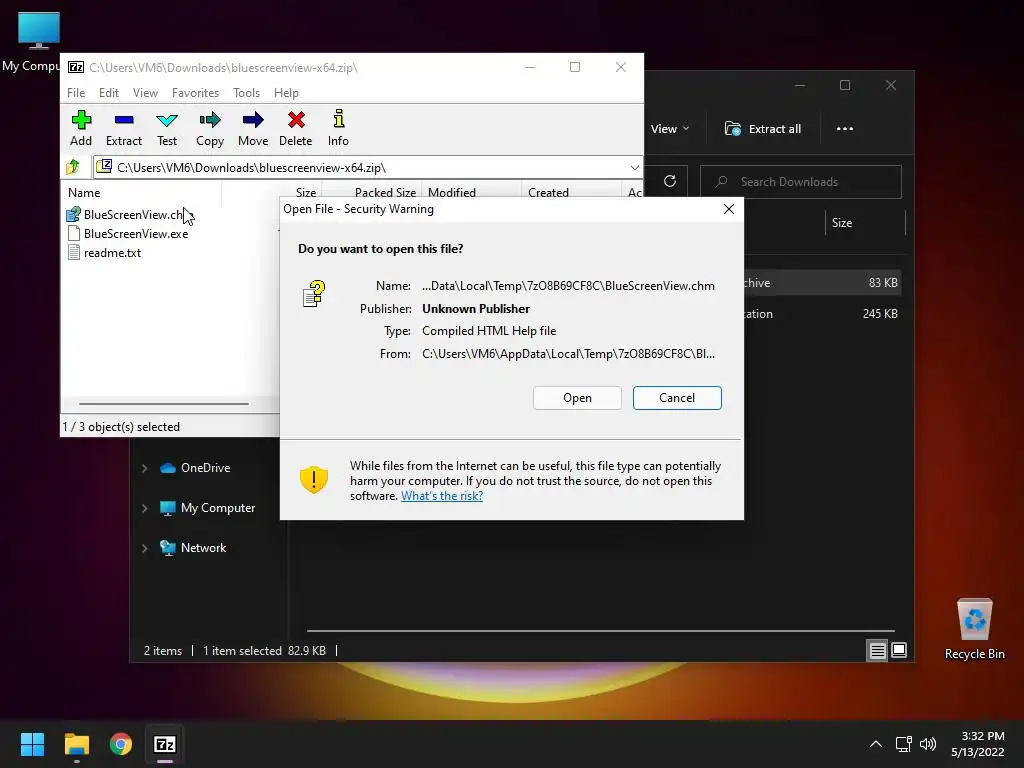1024x768 pixels.
Task: Sort by the Modified column header
Action: (x=452, y=193)
